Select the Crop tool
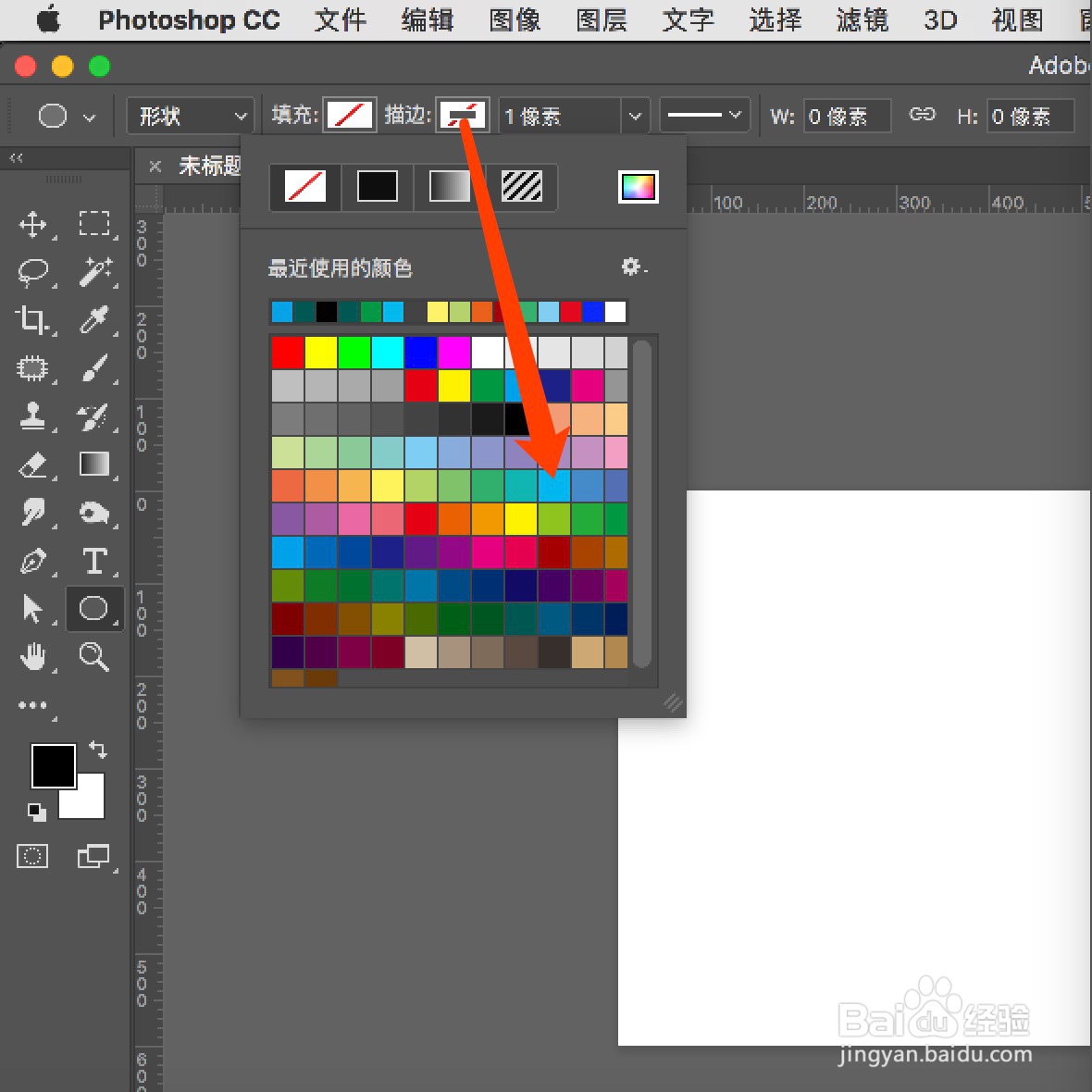 tap(32, 319)
